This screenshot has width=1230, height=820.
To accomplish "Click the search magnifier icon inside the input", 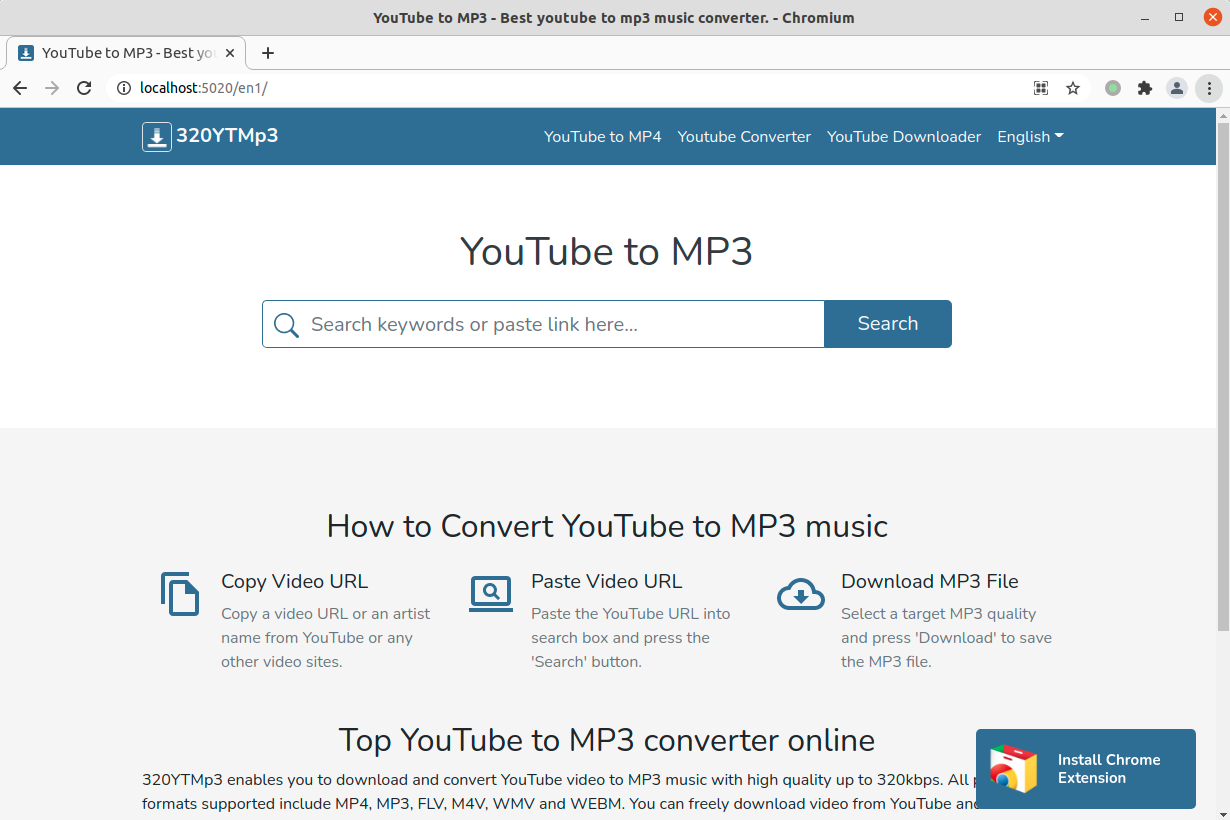I will [286, 324].
